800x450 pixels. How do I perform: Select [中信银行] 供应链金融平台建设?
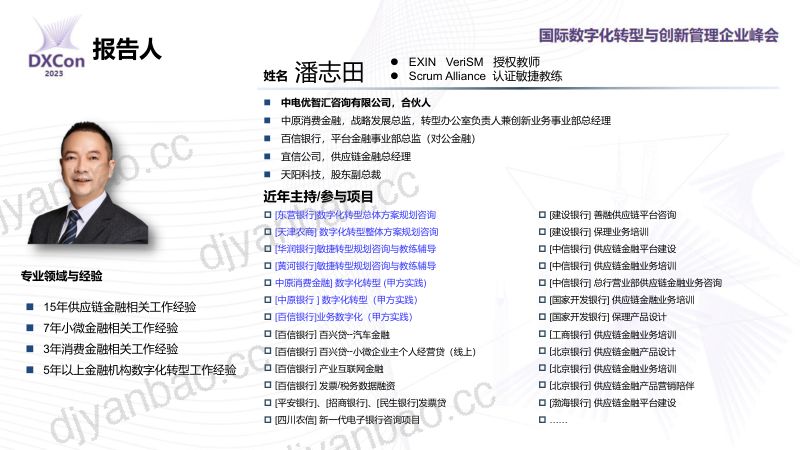[613, 249]
